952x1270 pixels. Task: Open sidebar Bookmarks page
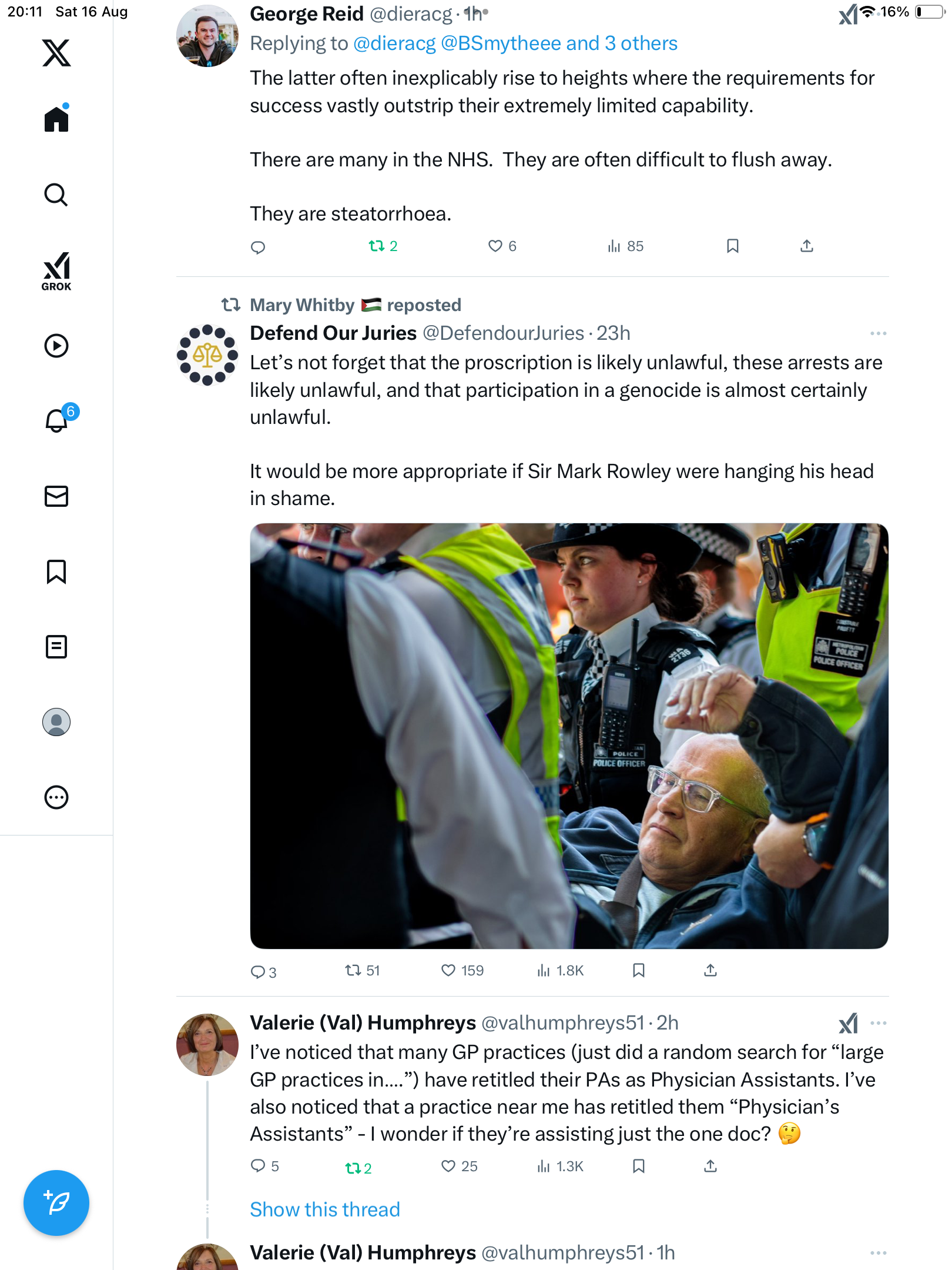(x=56, y=571)
